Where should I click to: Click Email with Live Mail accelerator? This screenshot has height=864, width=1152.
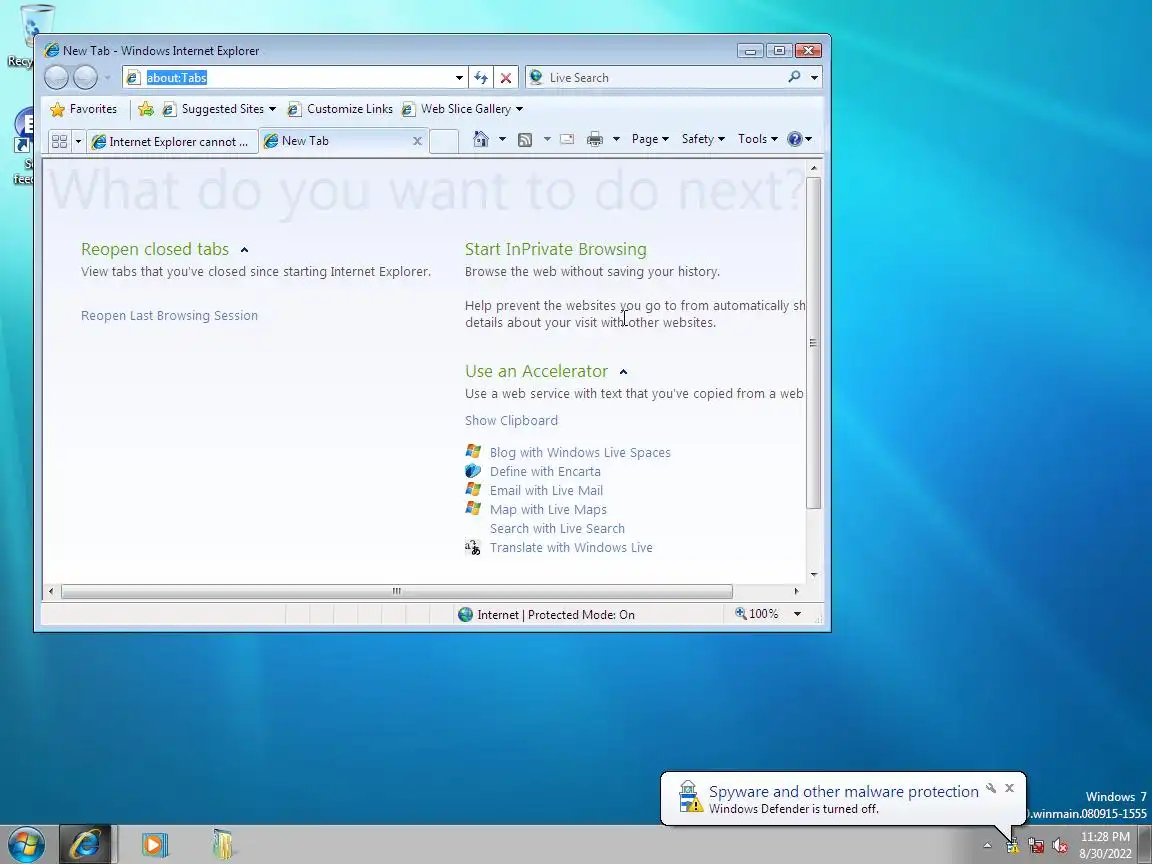pos(546,491)
